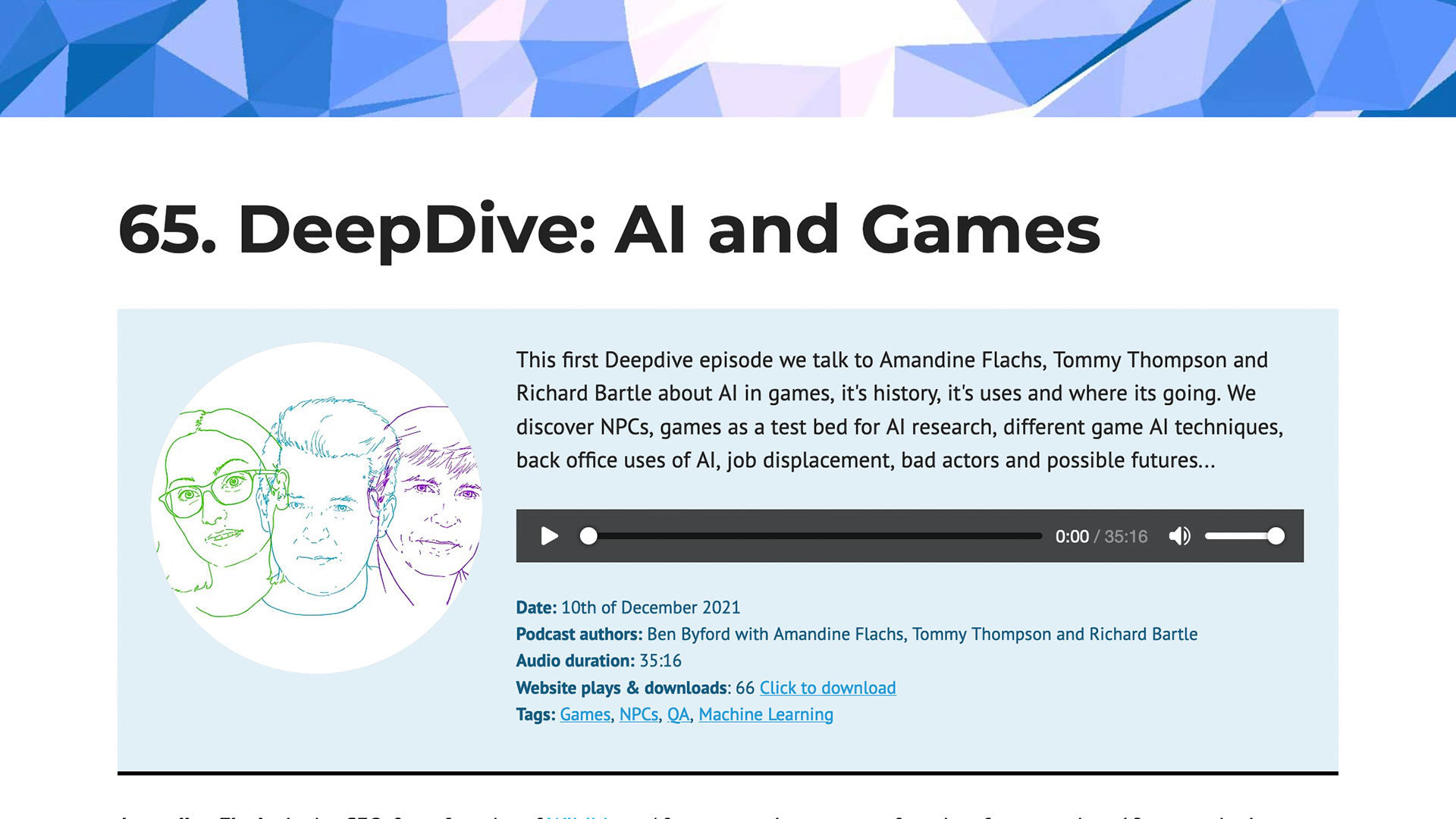Mute audio using the speaker icon
1456x819 pixels.
coord(1179,536)
